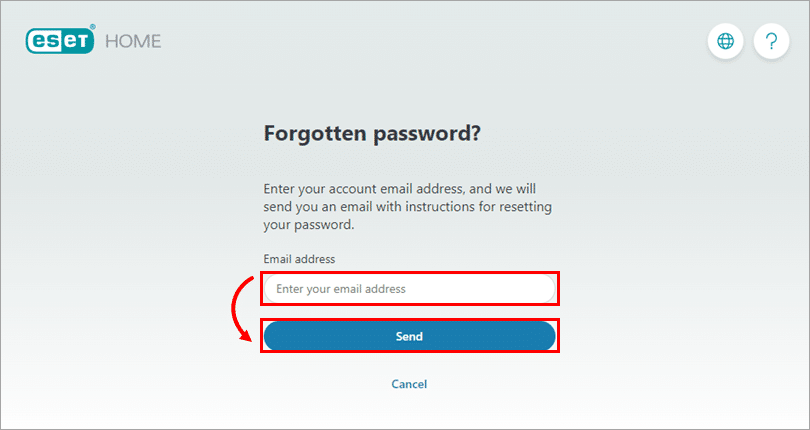The width and height of the screenshot is (810, 430).
Task: Show help from the round "?" button
Action: (x=771, y=41)
